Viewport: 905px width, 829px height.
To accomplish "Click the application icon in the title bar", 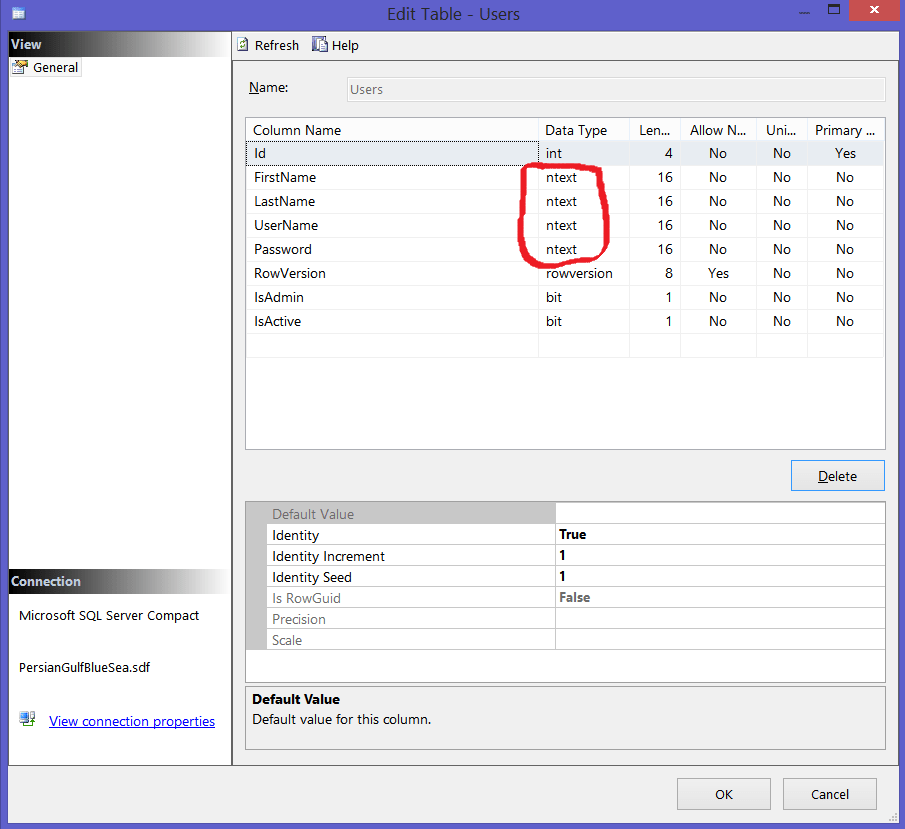I will [17, 12].
